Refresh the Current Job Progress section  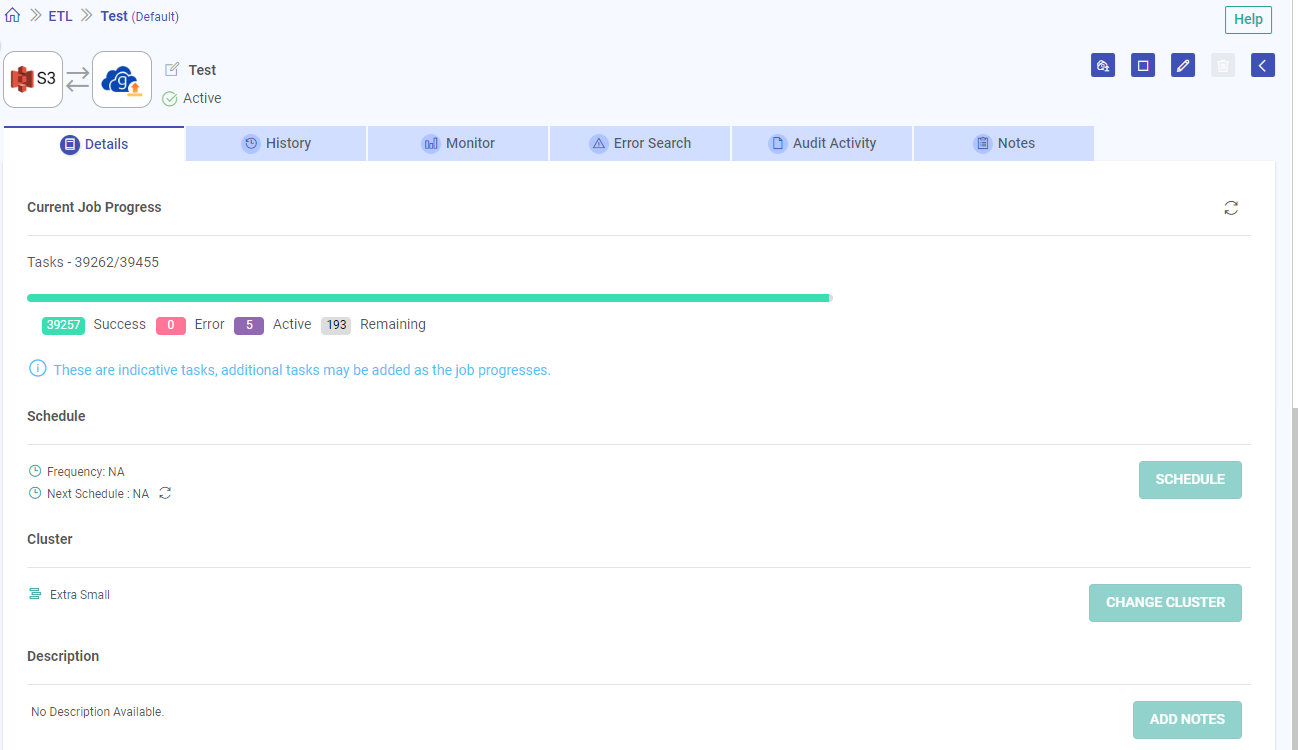point(1231,208)
